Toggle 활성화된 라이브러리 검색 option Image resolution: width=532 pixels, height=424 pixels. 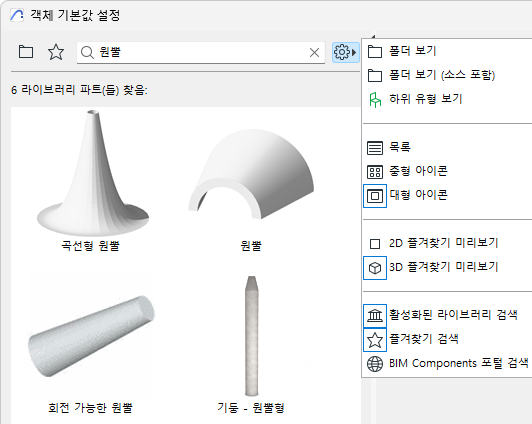447,315
